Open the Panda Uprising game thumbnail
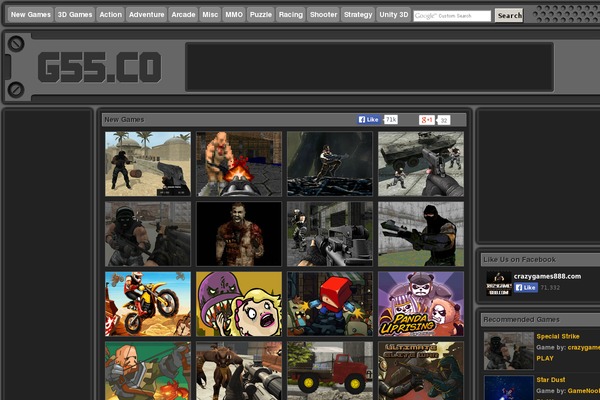 (421, 304)
